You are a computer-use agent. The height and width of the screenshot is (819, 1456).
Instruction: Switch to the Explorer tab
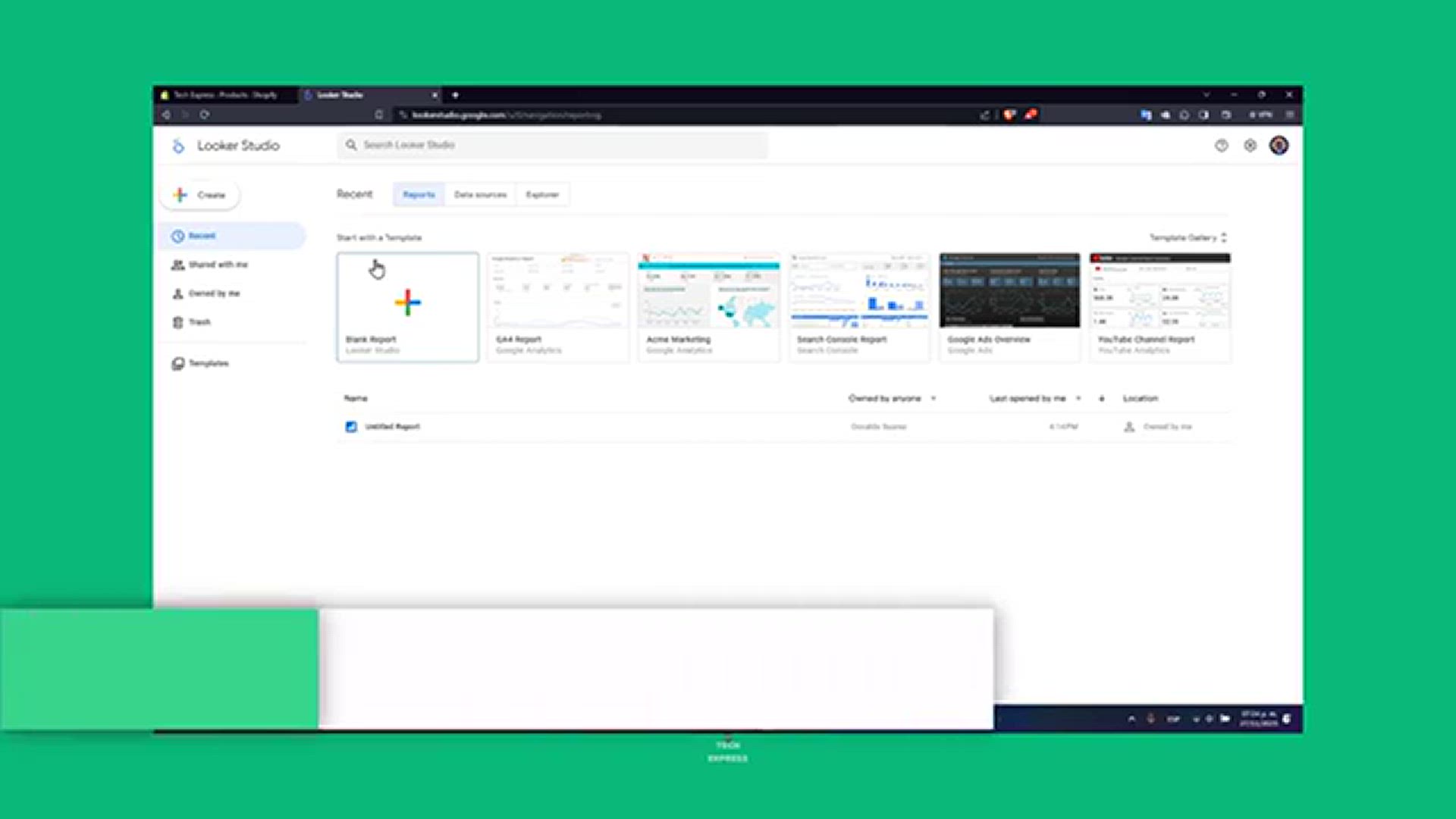[x=542, y=195]
